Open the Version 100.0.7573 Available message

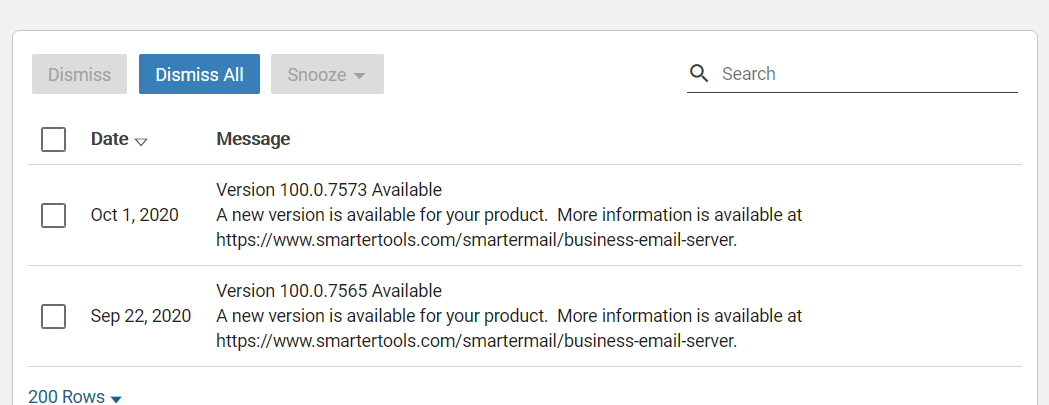click(x=329, y=190)
